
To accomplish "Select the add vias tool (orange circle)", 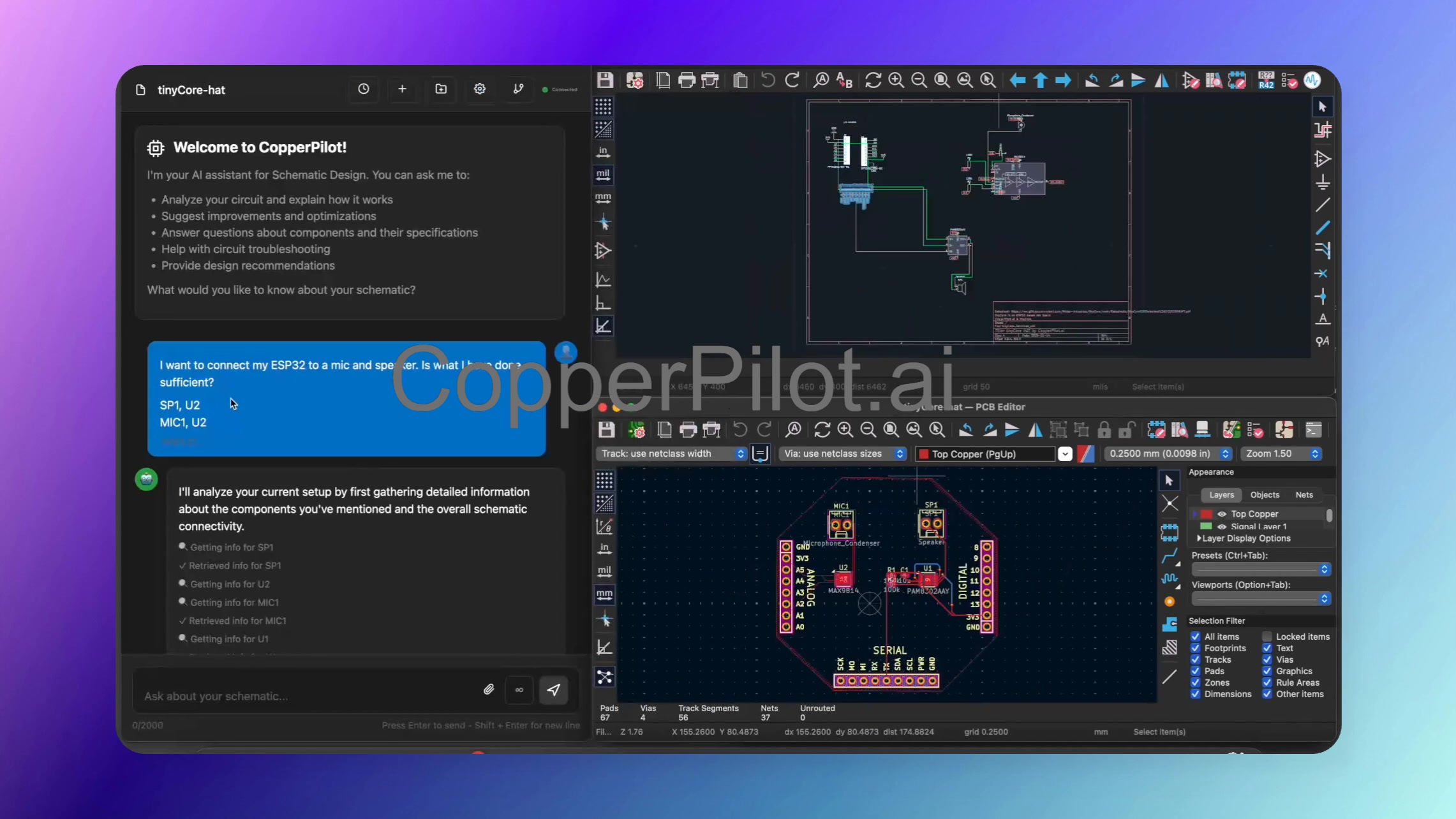I will pyautogui.click(x=1170, y=601).
